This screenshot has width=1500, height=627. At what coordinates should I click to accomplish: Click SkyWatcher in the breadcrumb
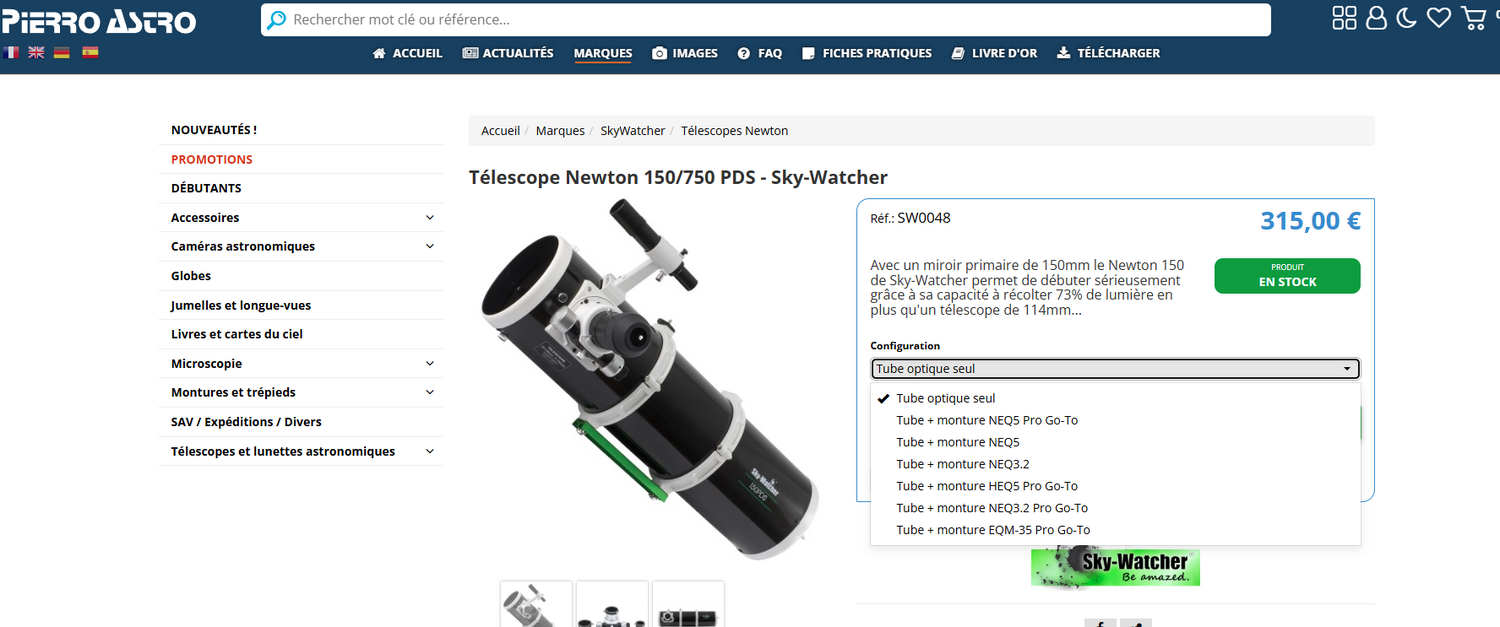[633, 131]
